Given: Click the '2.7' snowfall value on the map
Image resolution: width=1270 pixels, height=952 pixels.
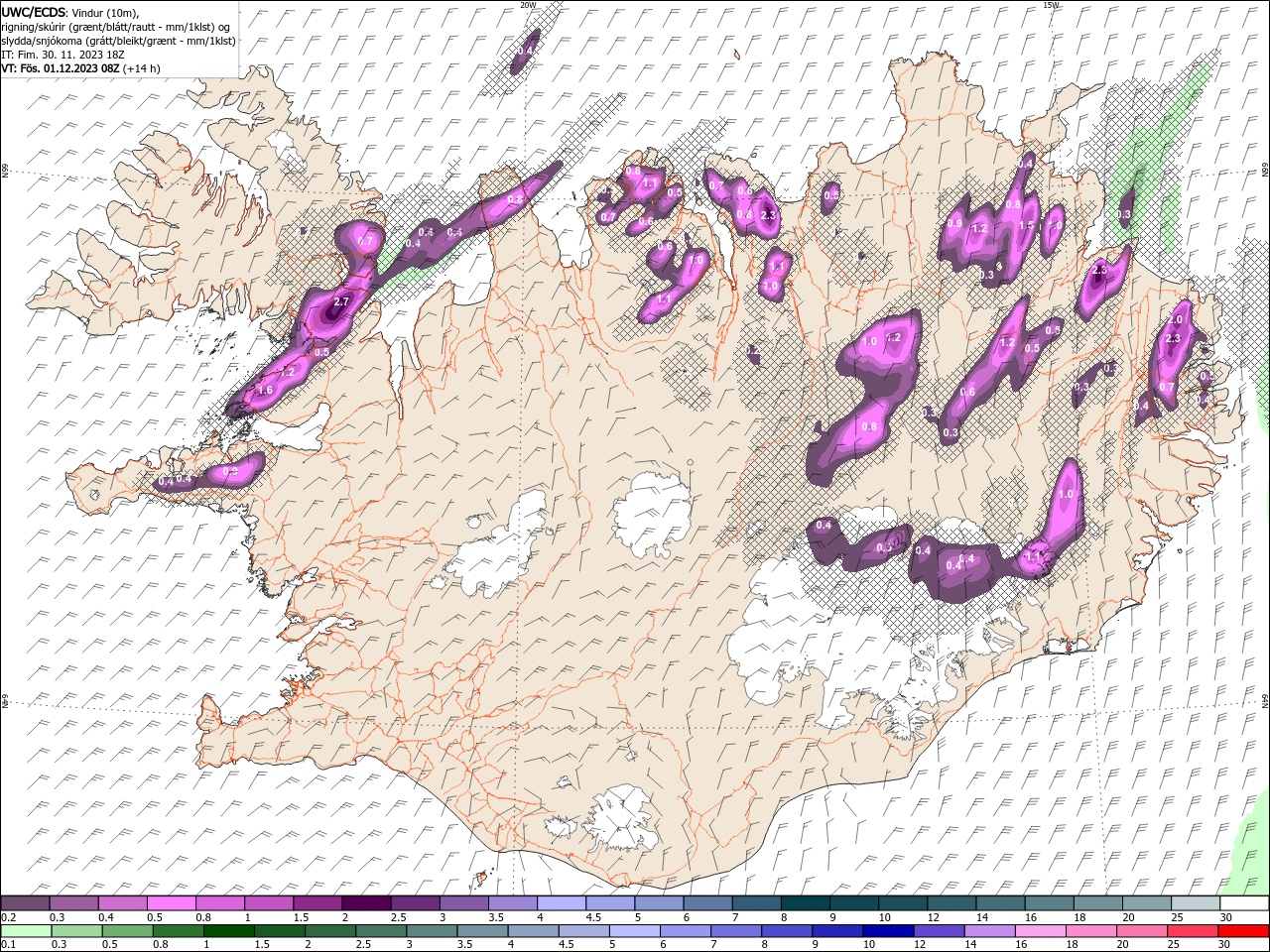Looking at the screenshot, I should [x=342, y=300].
